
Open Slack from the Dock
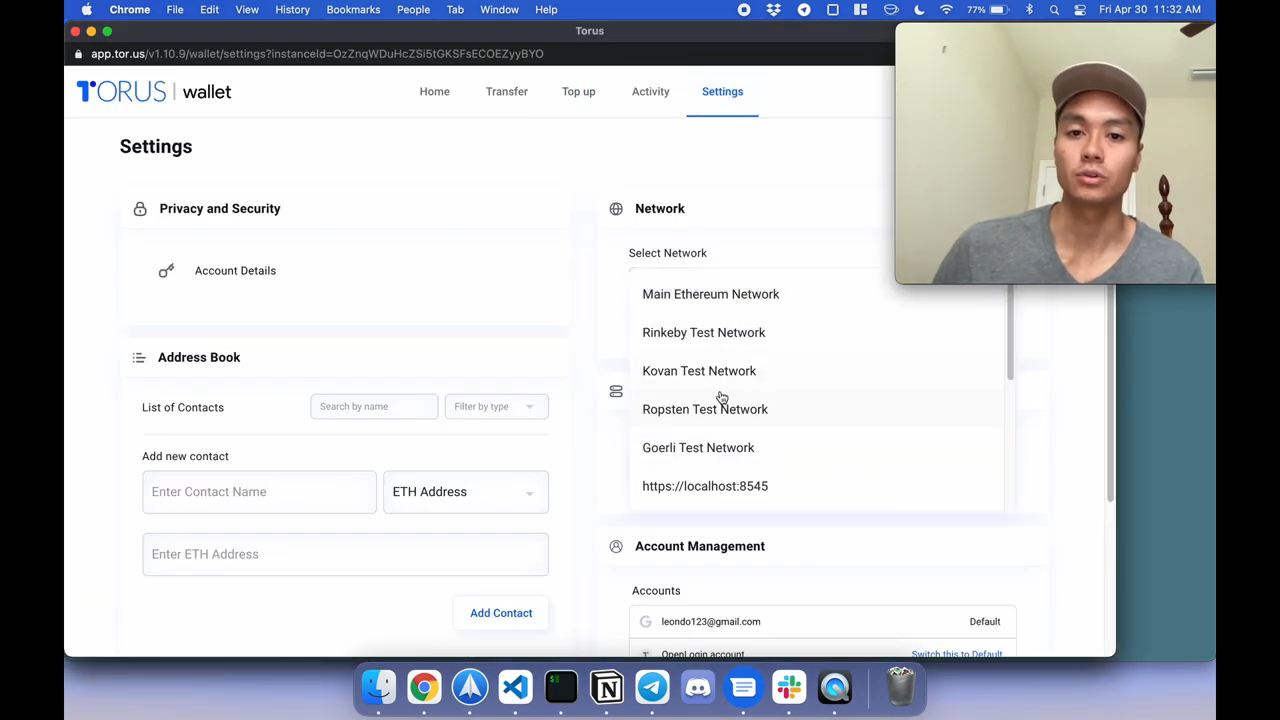point(789,687)
